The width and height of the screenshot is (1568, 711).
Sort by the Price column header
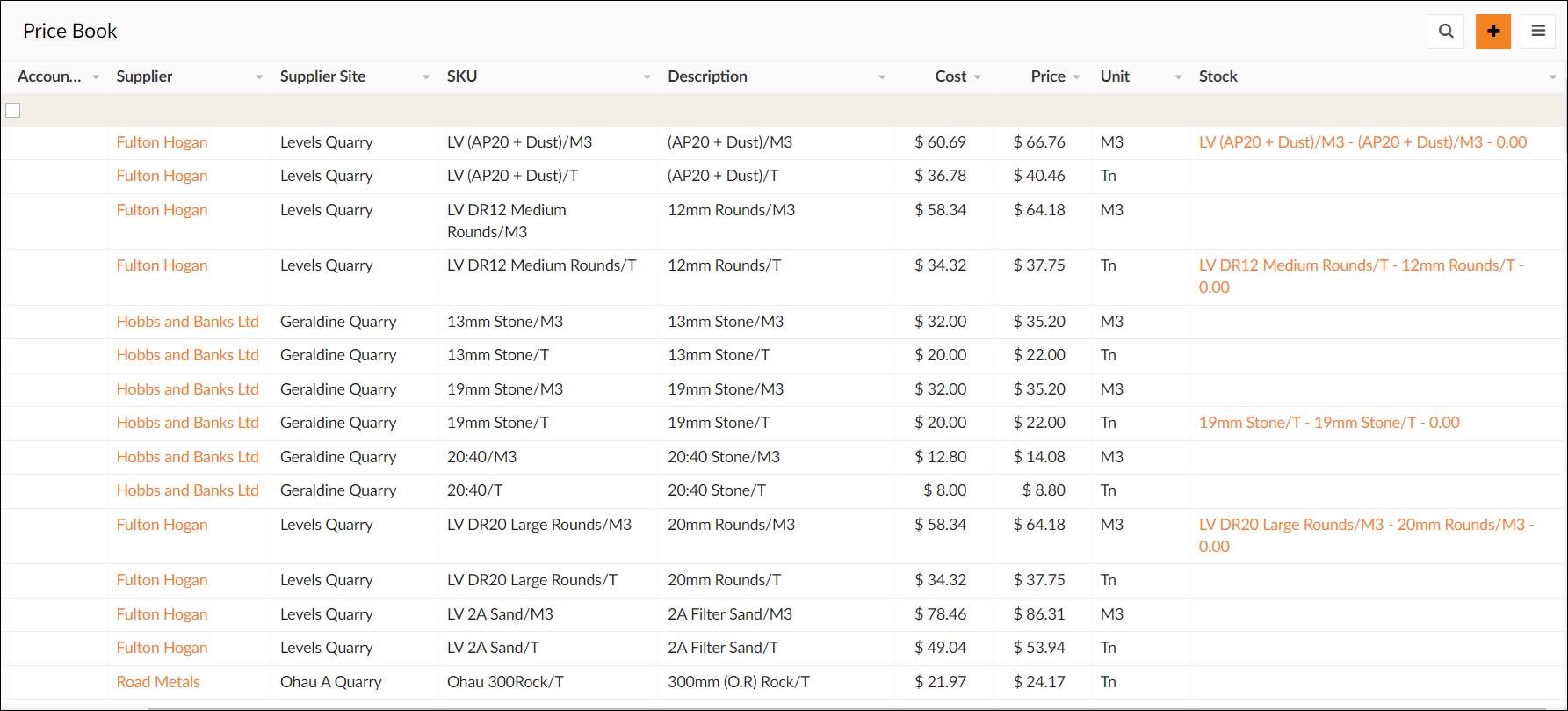click(x=1048, y=76)
